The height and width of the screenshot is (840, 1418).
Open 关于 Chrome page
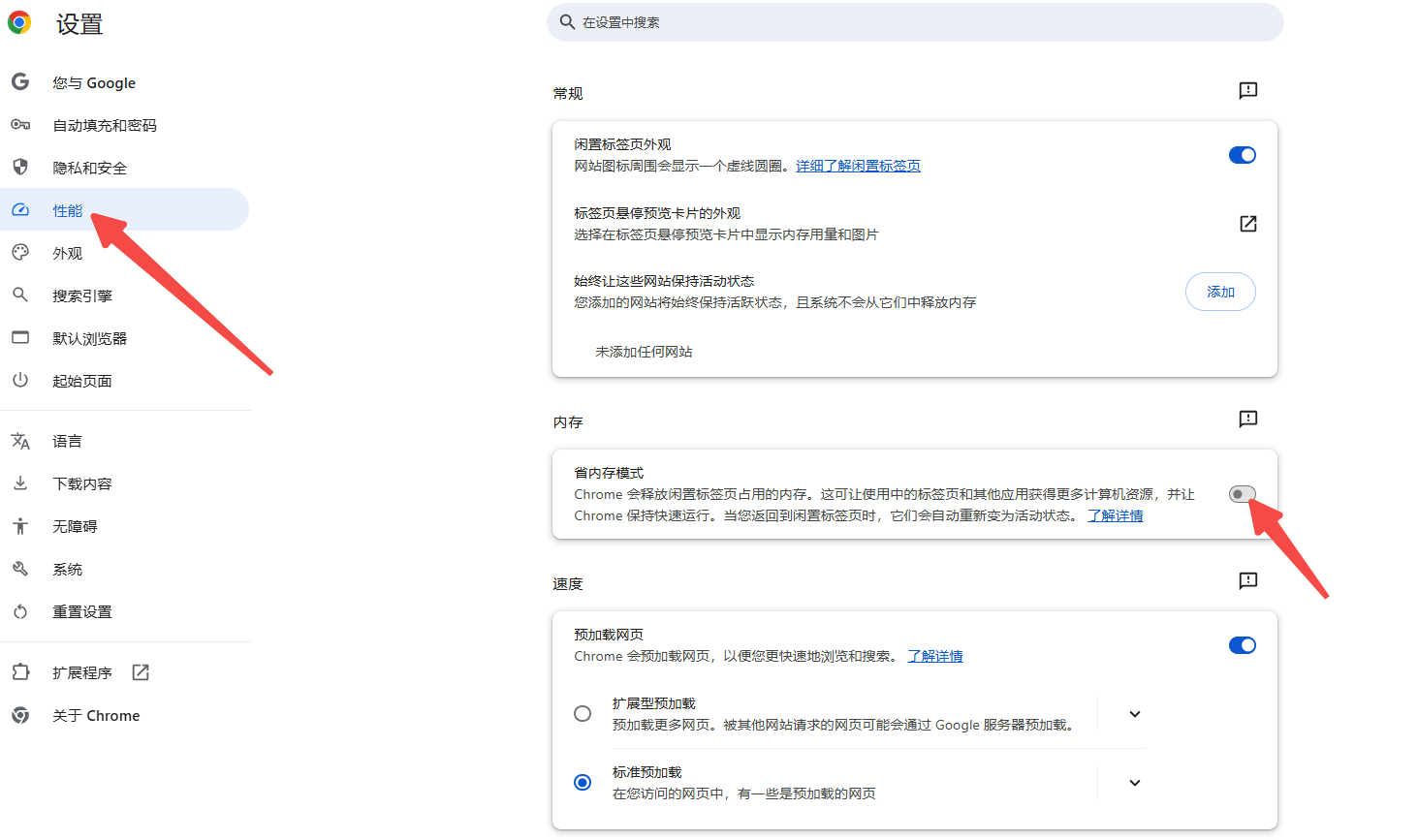click(x=124, y=715)
